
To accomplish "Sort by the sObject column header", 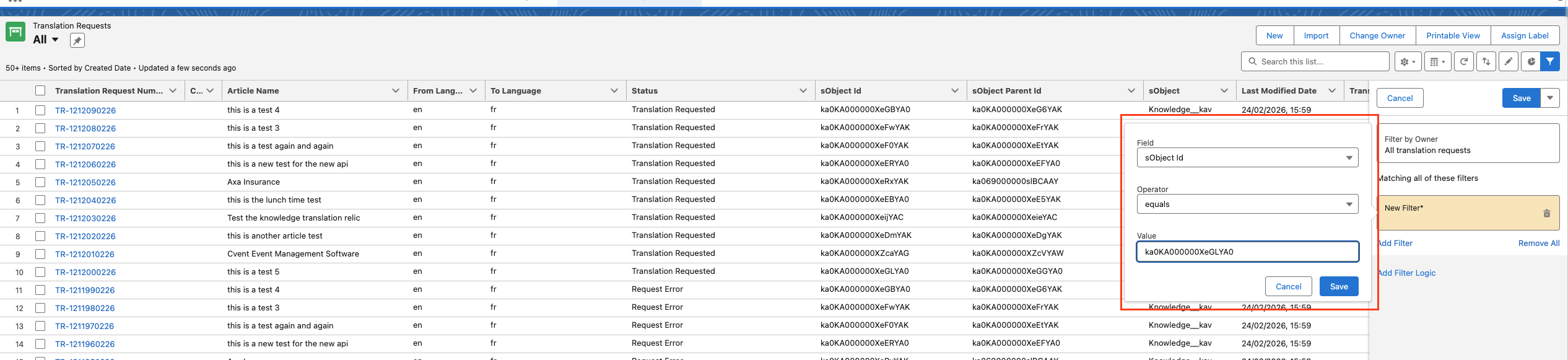I will pyautogui.click(x=1164, y=90).
